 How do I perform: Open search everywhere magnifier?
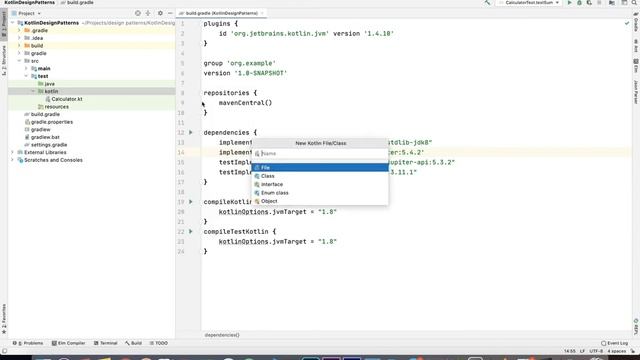pyautogui.click(x=635, y=2)
